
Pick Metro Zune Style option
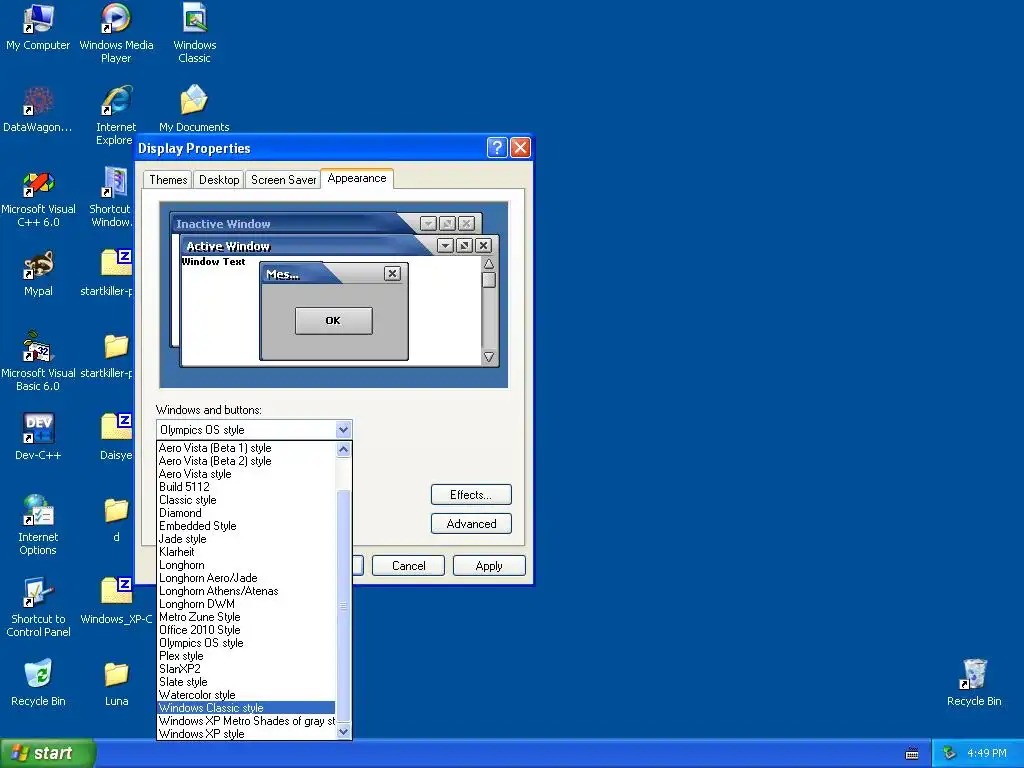pos(246,617)
